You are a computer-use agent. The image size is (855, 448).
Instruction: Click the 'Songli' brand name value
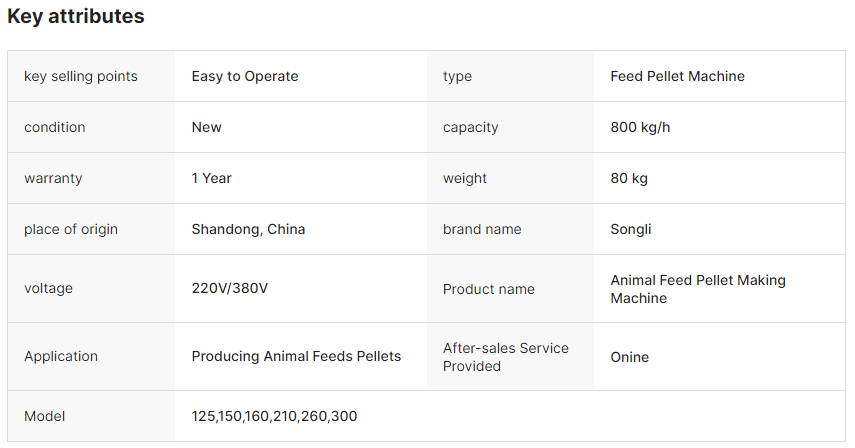click(x=630, y=229)
